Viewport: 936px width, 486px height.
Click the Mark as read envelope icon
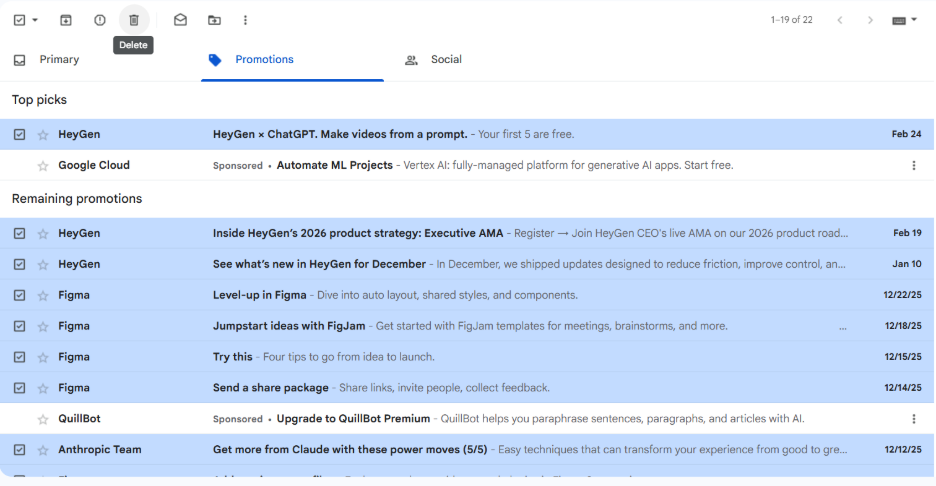click(x=180, y=20)
